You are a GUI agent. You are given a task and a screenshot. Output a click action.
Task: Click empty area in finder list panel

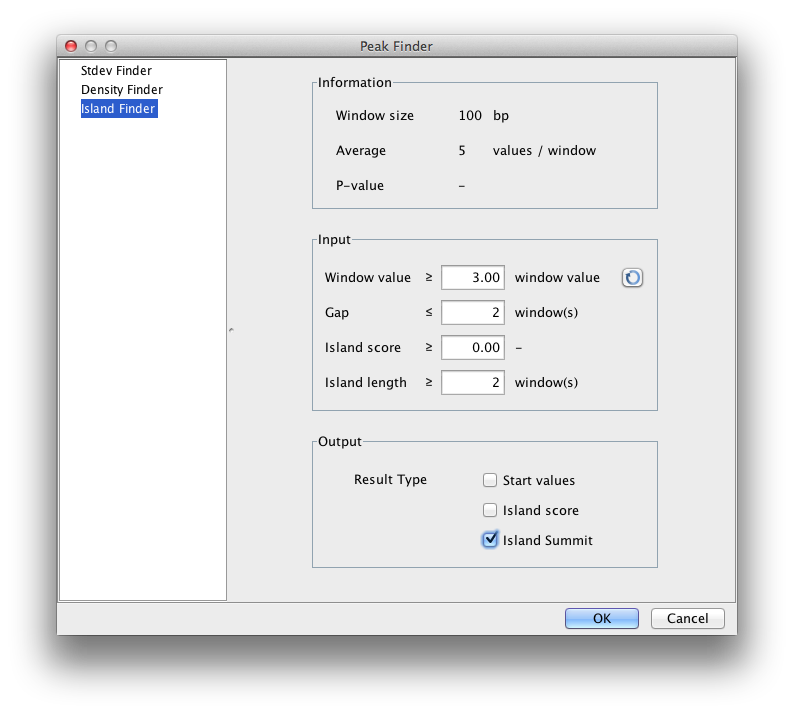pyautogui.click(x=142, y=350)
